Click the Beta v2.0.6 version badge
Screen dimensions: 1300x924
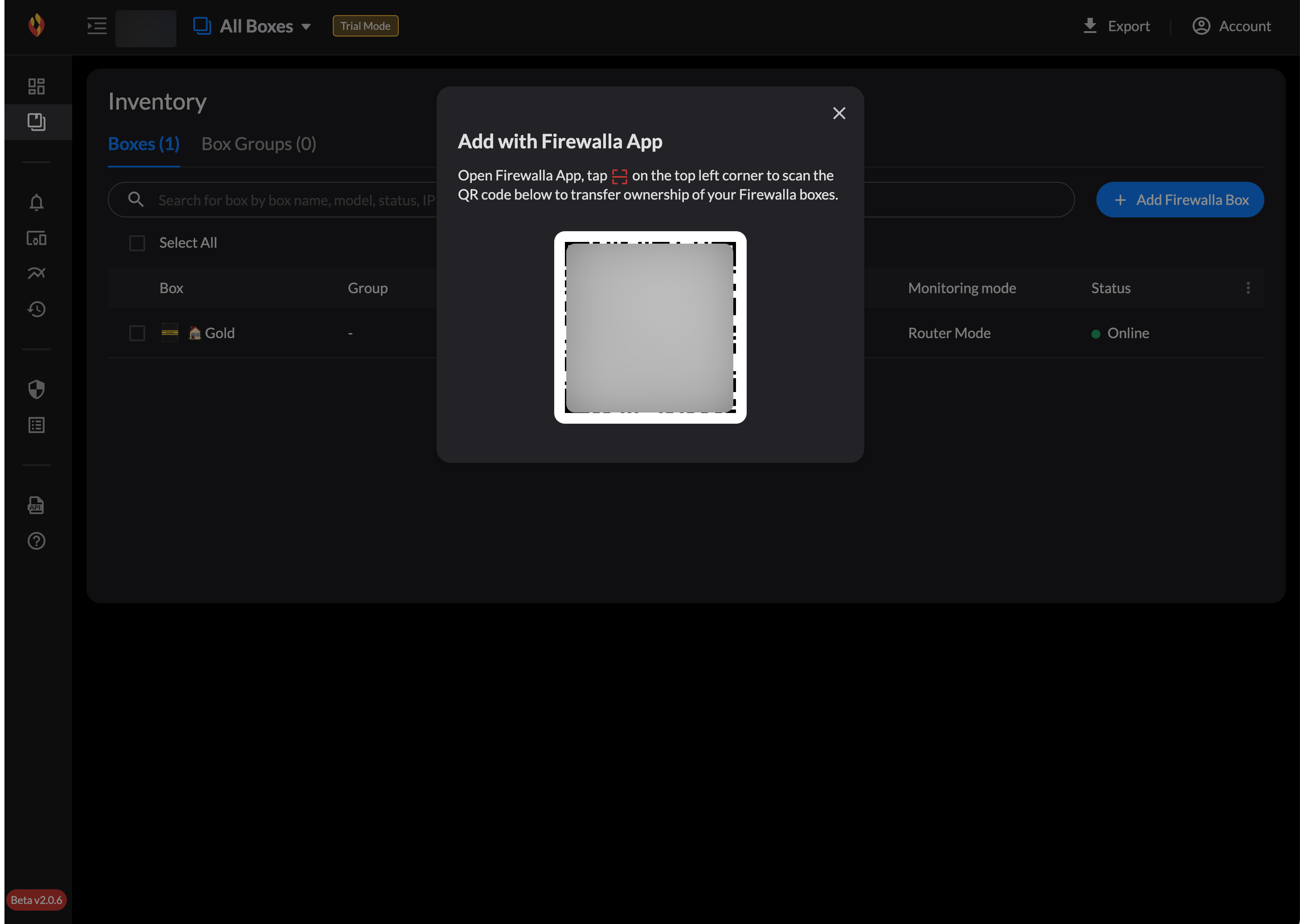37,900
